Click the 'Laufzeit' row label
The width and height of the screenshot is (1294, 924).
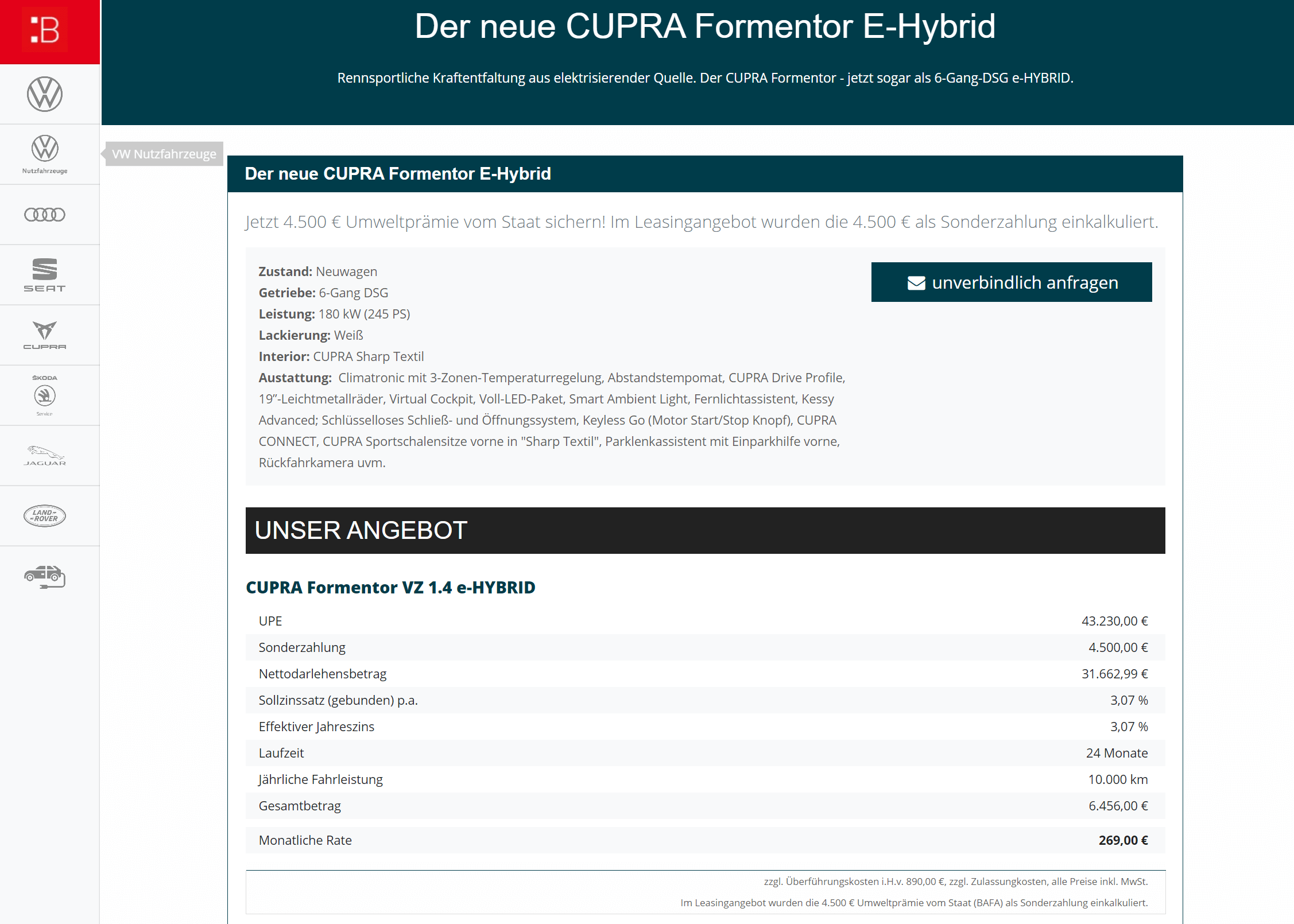pyautogui.click(x=281, y=753)
